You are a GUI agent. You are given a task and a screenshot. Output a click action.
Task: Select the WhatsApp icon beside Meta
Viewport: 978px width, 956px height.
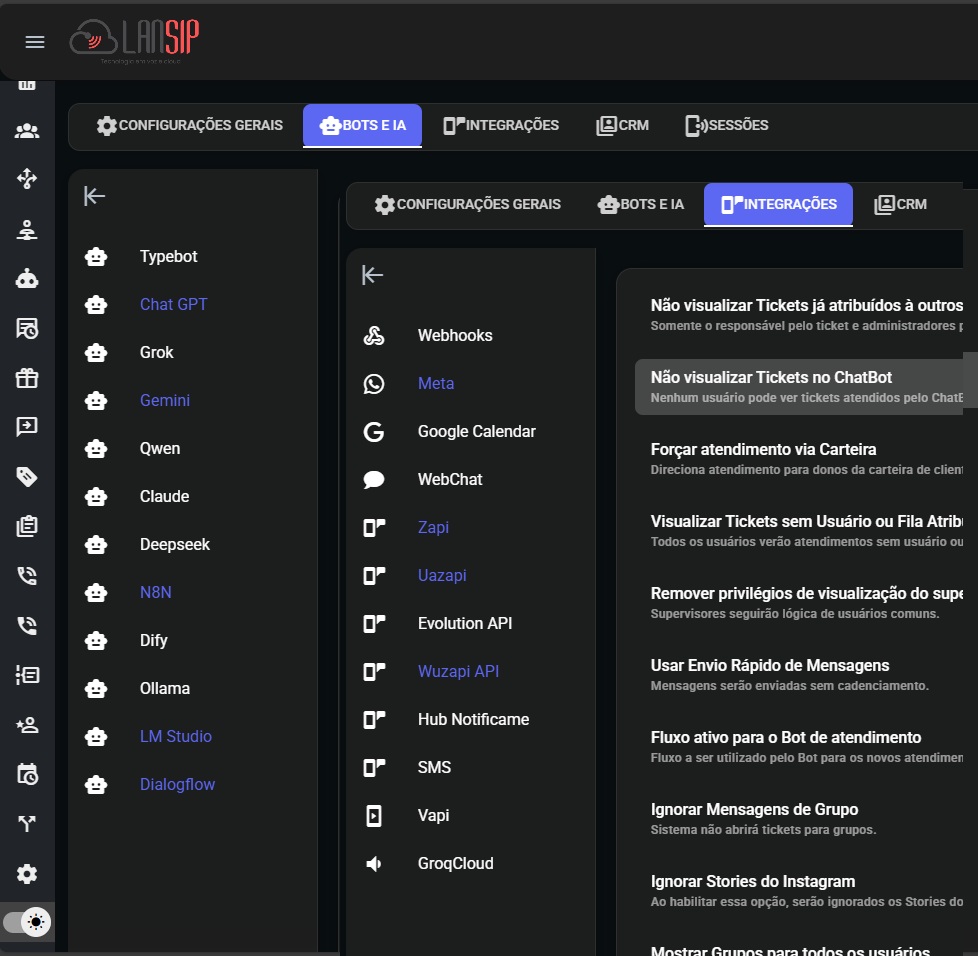tap(374, 384)
